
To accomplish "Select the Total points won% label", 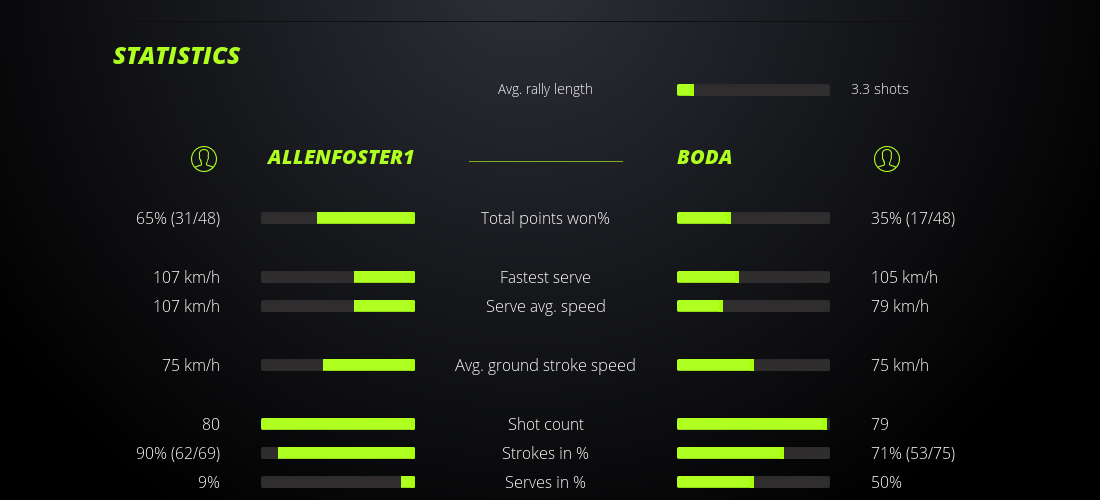I will click(545, 218).
